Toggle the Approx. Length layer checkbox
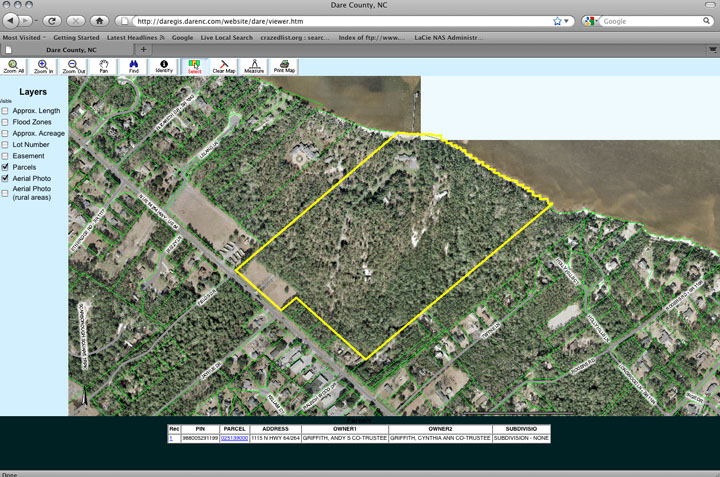The width and height of the screenshot is (720, 477). [x=5, y=111]
